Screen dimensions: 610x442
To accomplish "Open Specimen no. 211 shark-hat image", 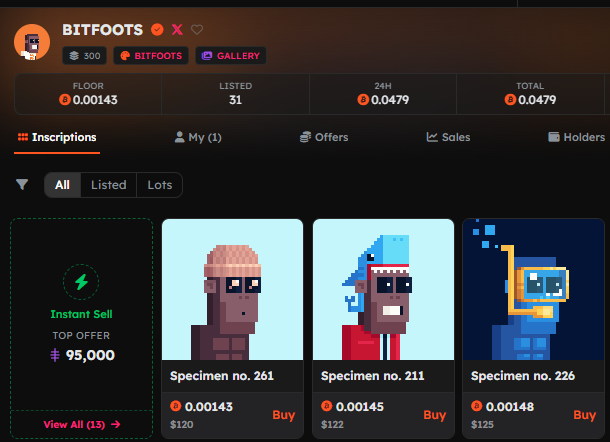I will [383, 289].
